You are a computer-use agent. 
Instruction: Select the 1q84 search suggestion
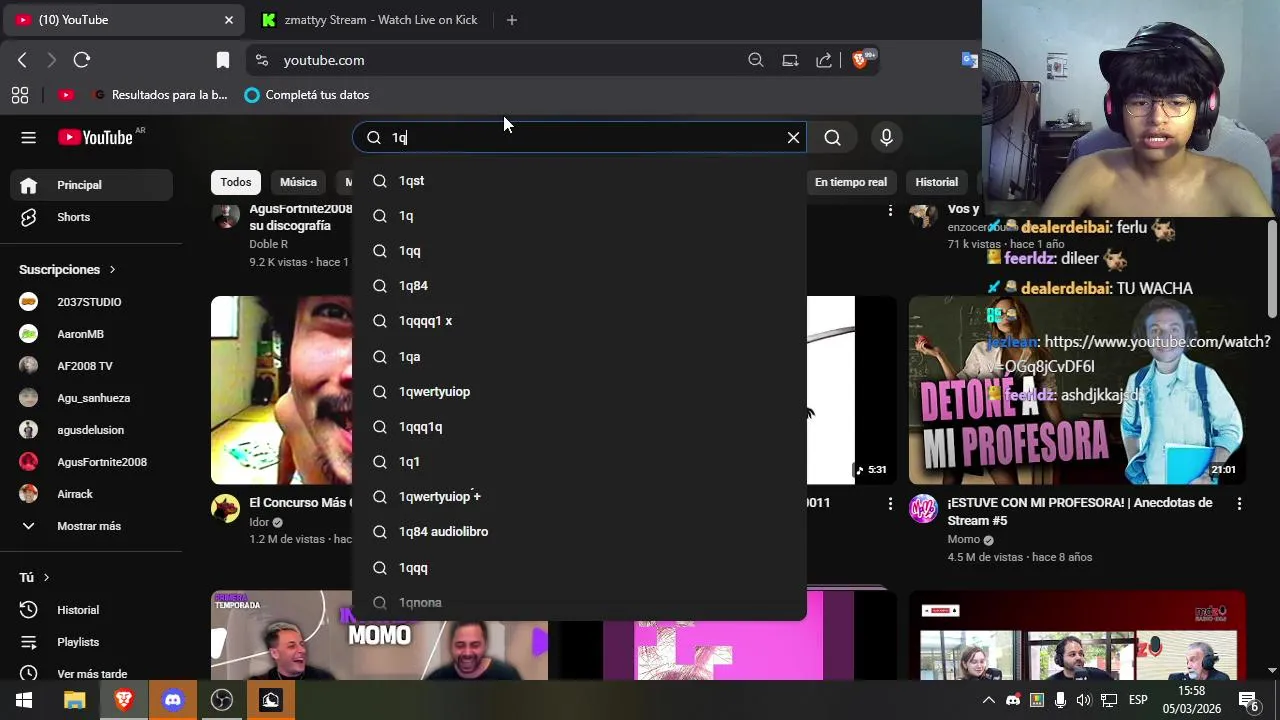pos(579,286)
